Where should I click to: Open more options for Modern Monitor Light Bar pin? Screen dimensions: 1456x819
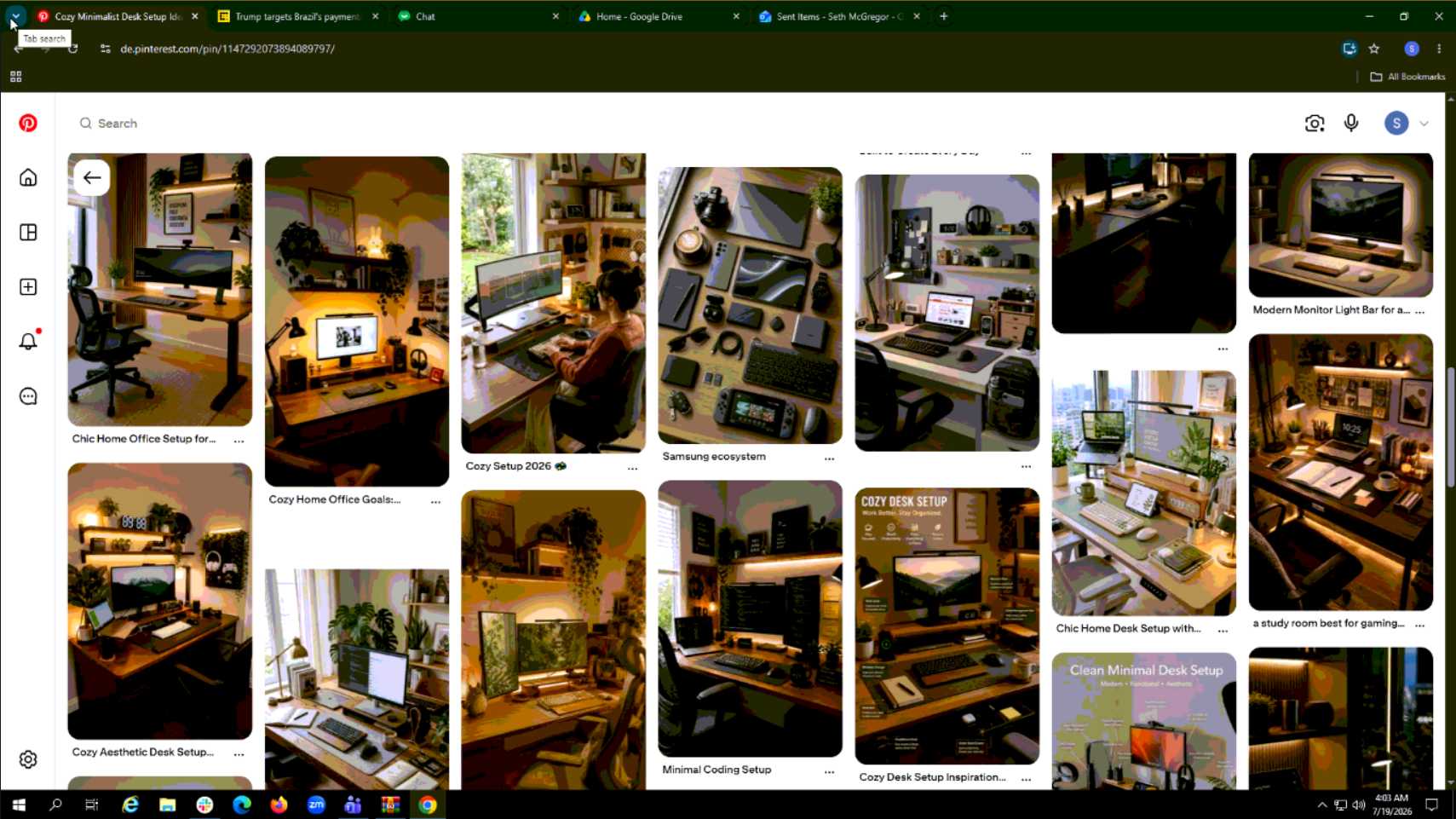coord(1420,312)
